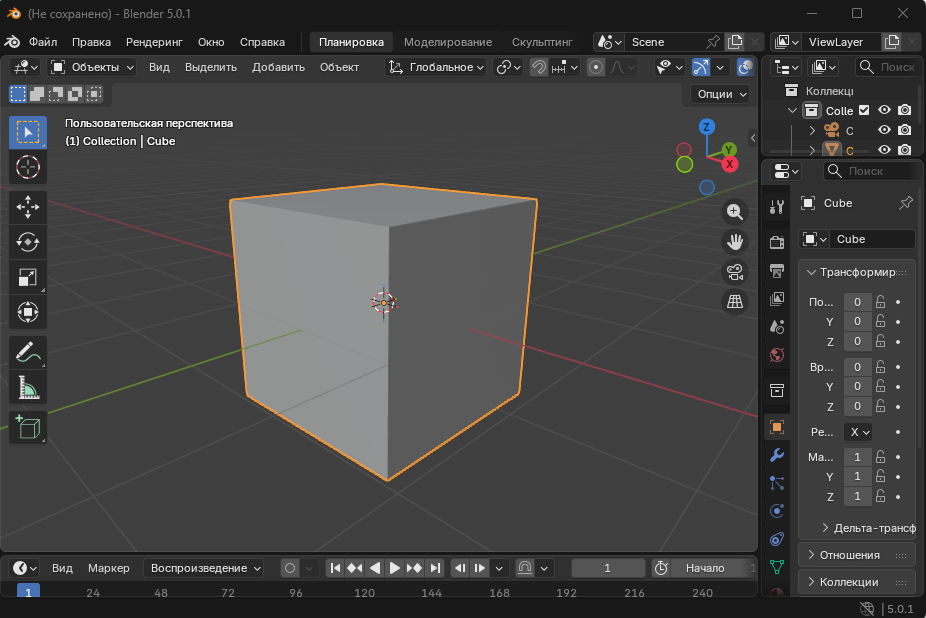Click the Blender logo menu icon
The width and height of the screenshot is (926, 618).
click(12, 42)
